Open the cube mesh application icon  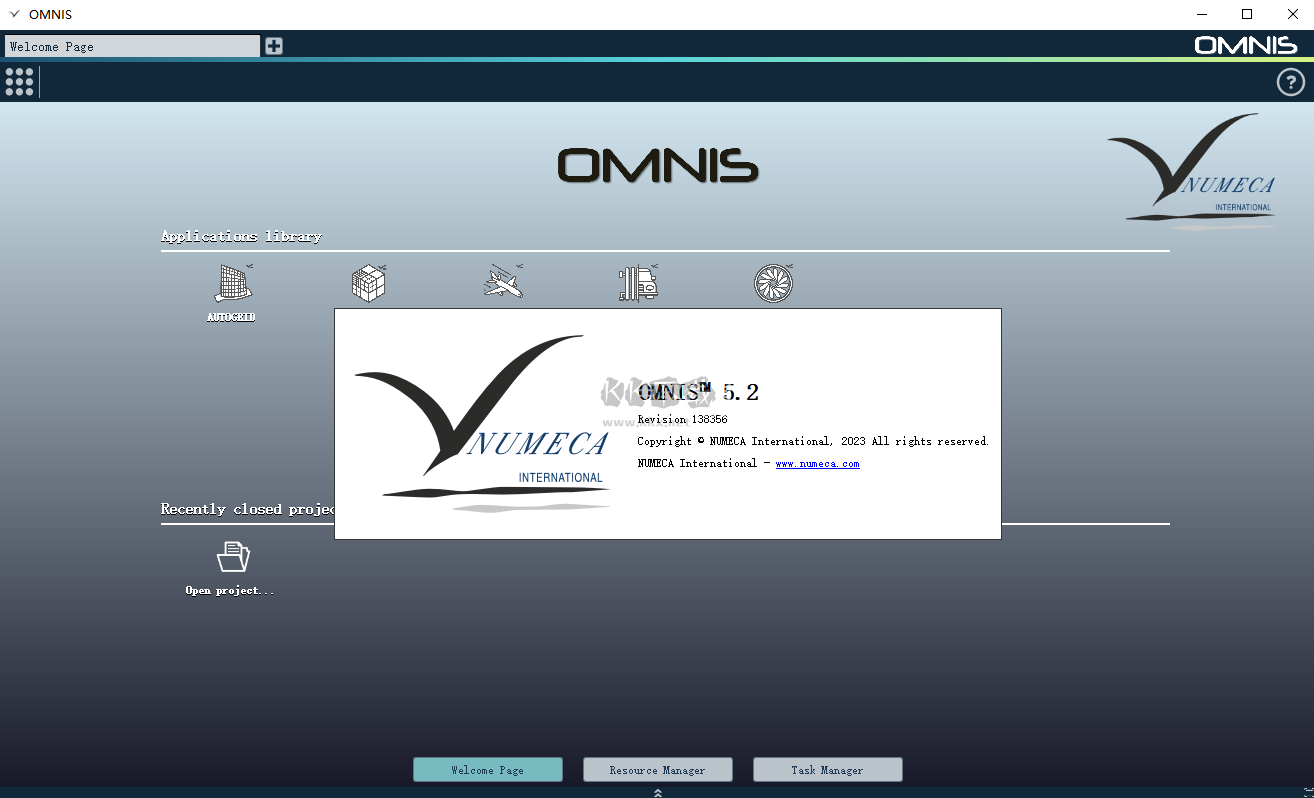click(x=368, y=283)
